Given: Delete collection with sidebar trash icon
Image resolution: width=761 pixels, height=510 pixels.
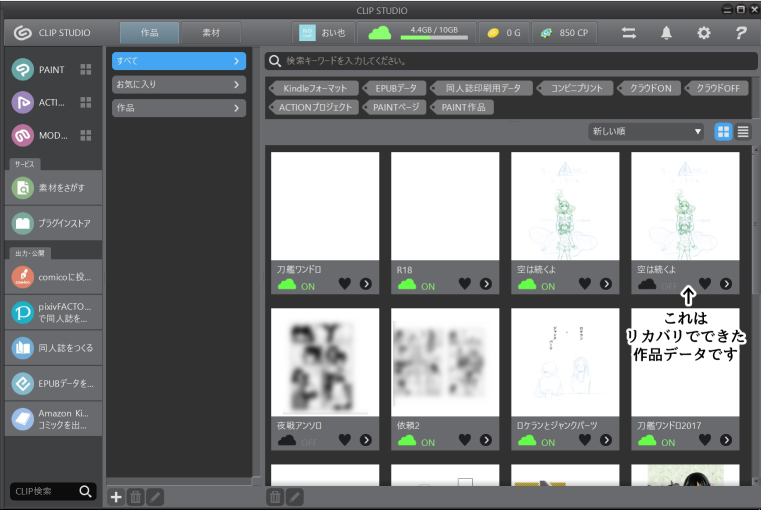Looking at the screenshot, I should point(136,497).
